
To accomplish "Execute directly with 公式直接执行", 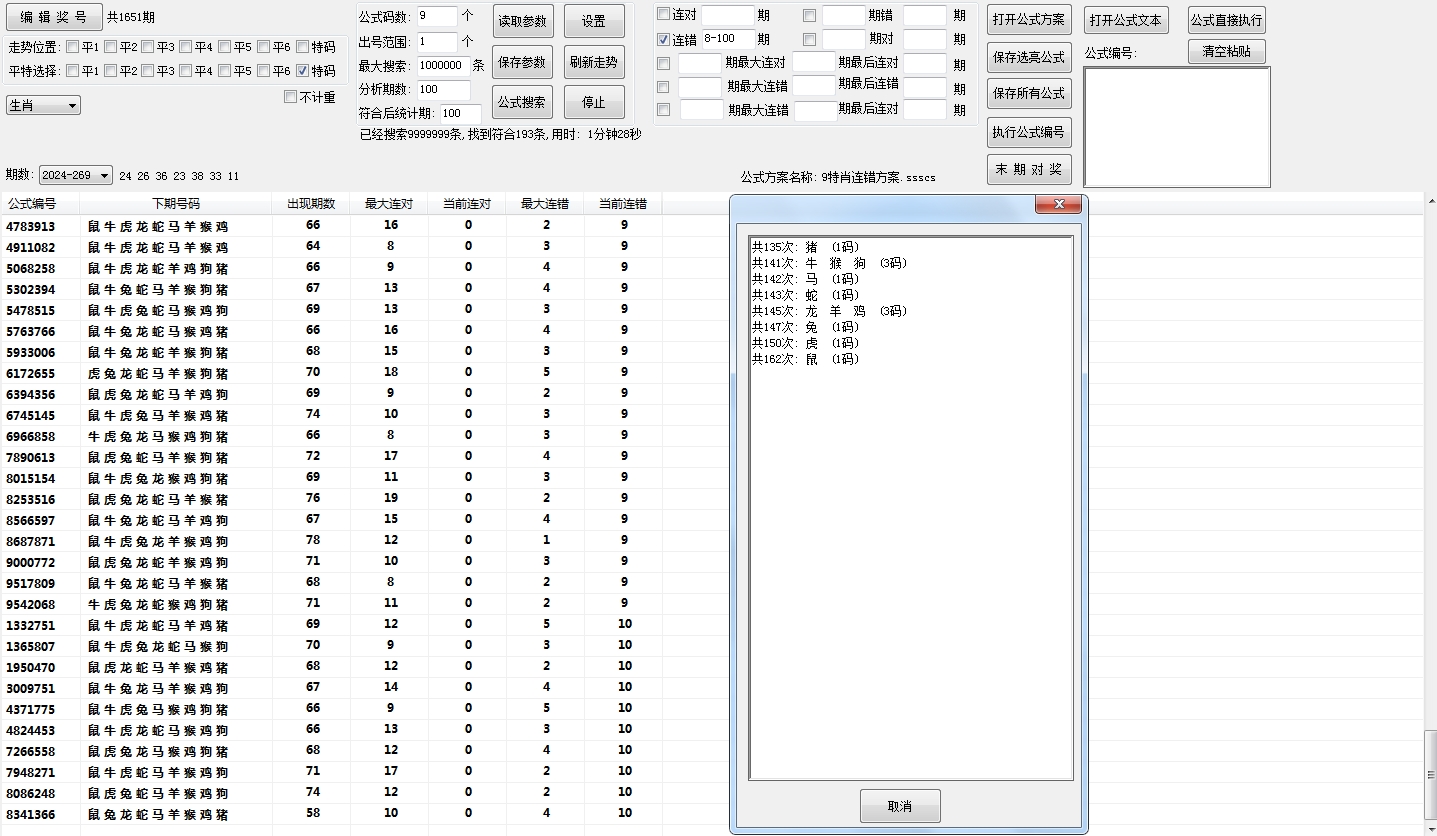I will tap(1224, 18).
